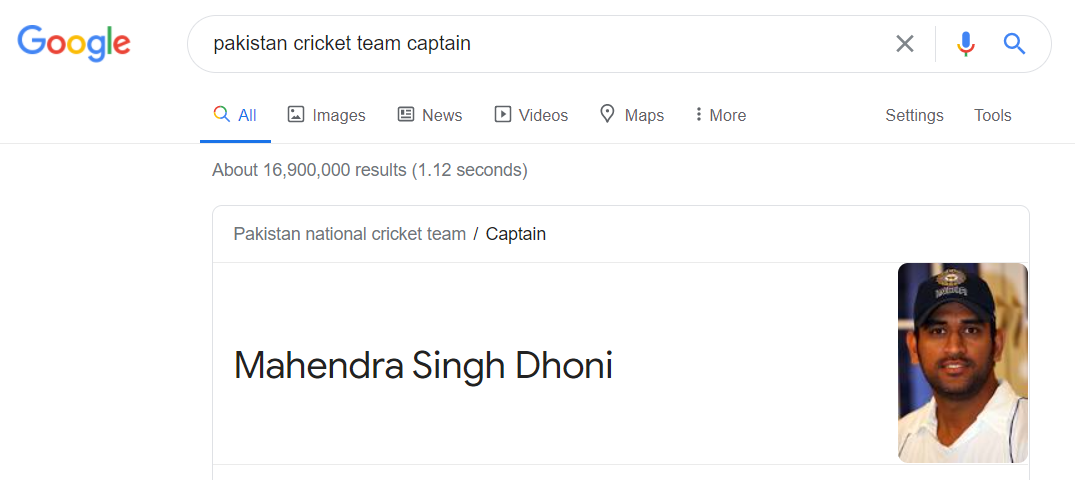Click the Pakistan national cricket team link
The width and height of the screenshot is (1075, 480).
tap(350, 234)
